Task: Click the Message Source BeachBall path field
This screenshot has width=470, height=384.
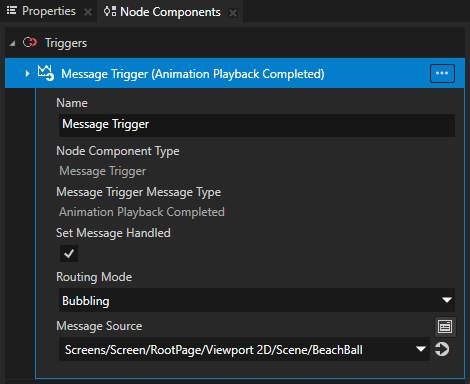Action: [244, 349]
